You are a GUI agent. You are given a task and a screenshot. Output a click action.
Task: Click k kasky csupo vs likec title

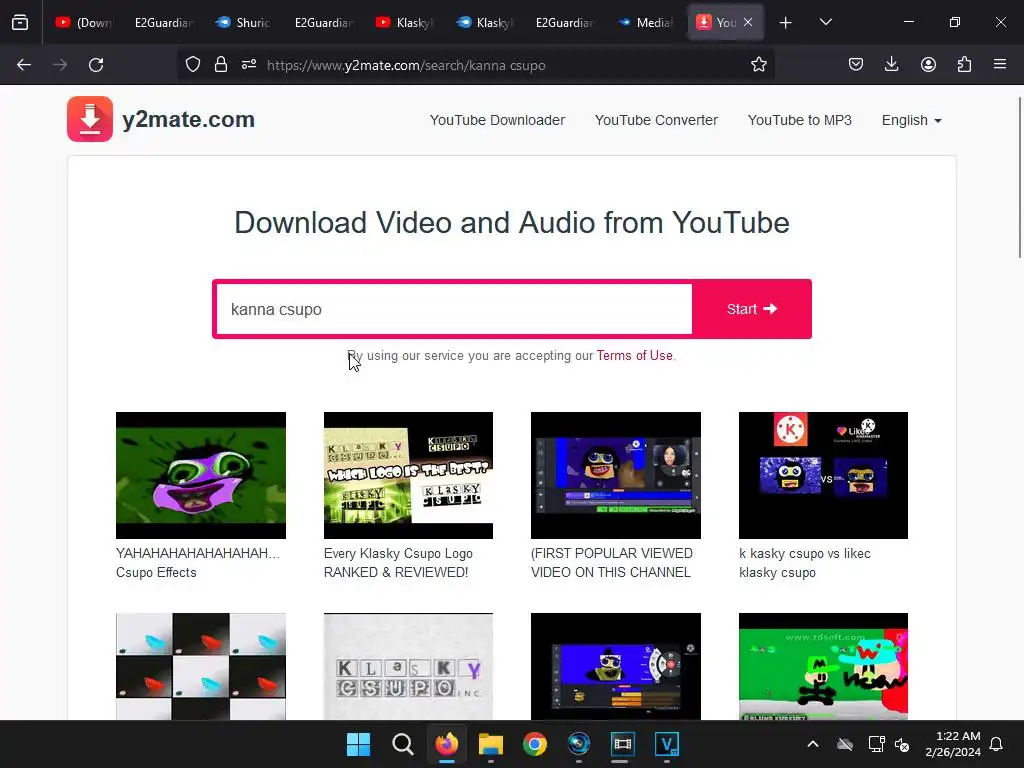[805, 562]
